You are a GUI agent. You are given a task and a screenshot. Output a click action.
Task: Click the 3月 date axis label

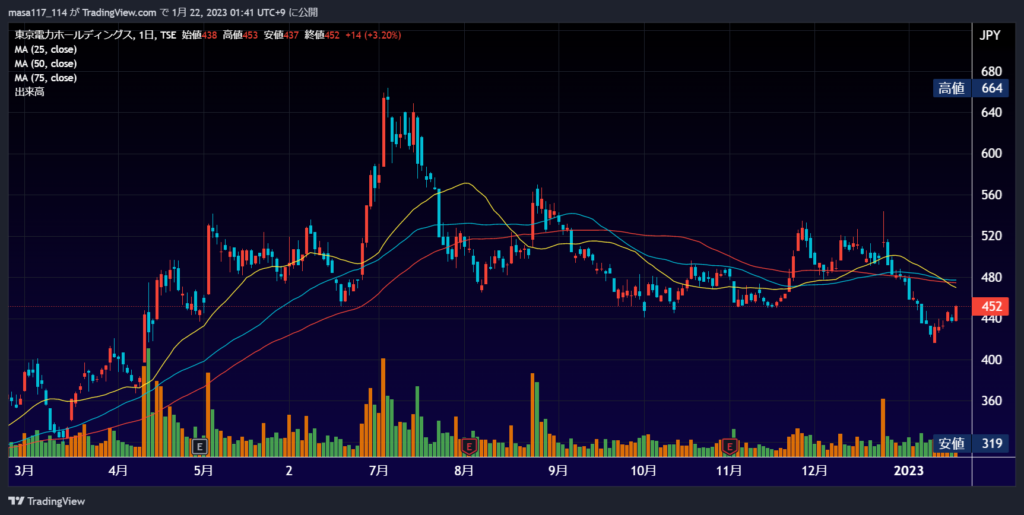[x=24, y=471]
